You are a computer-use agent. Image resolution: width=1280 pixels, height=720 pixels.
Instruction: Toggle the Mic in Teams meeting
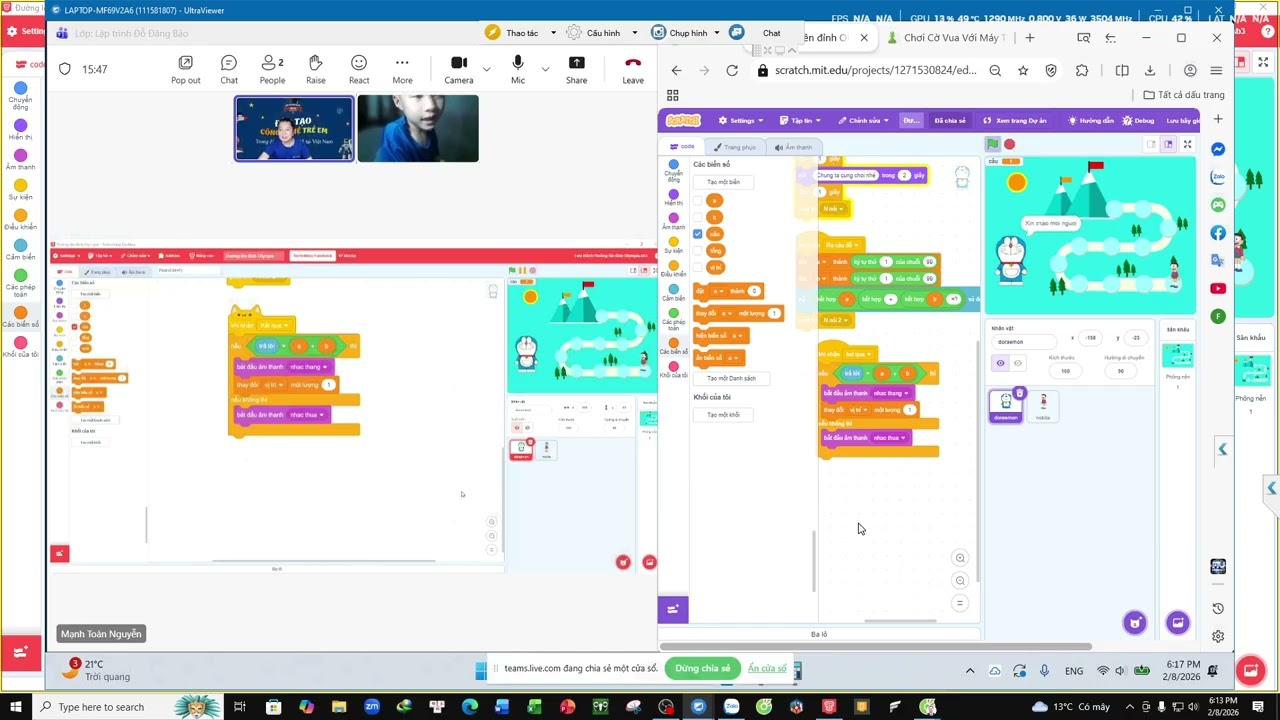518,69
